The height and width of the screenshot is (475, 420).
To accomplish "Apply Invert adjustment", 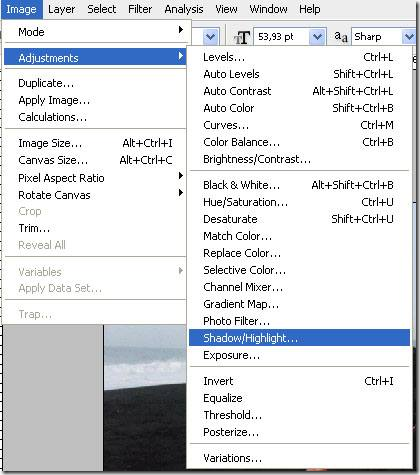I will click(299, 381).
